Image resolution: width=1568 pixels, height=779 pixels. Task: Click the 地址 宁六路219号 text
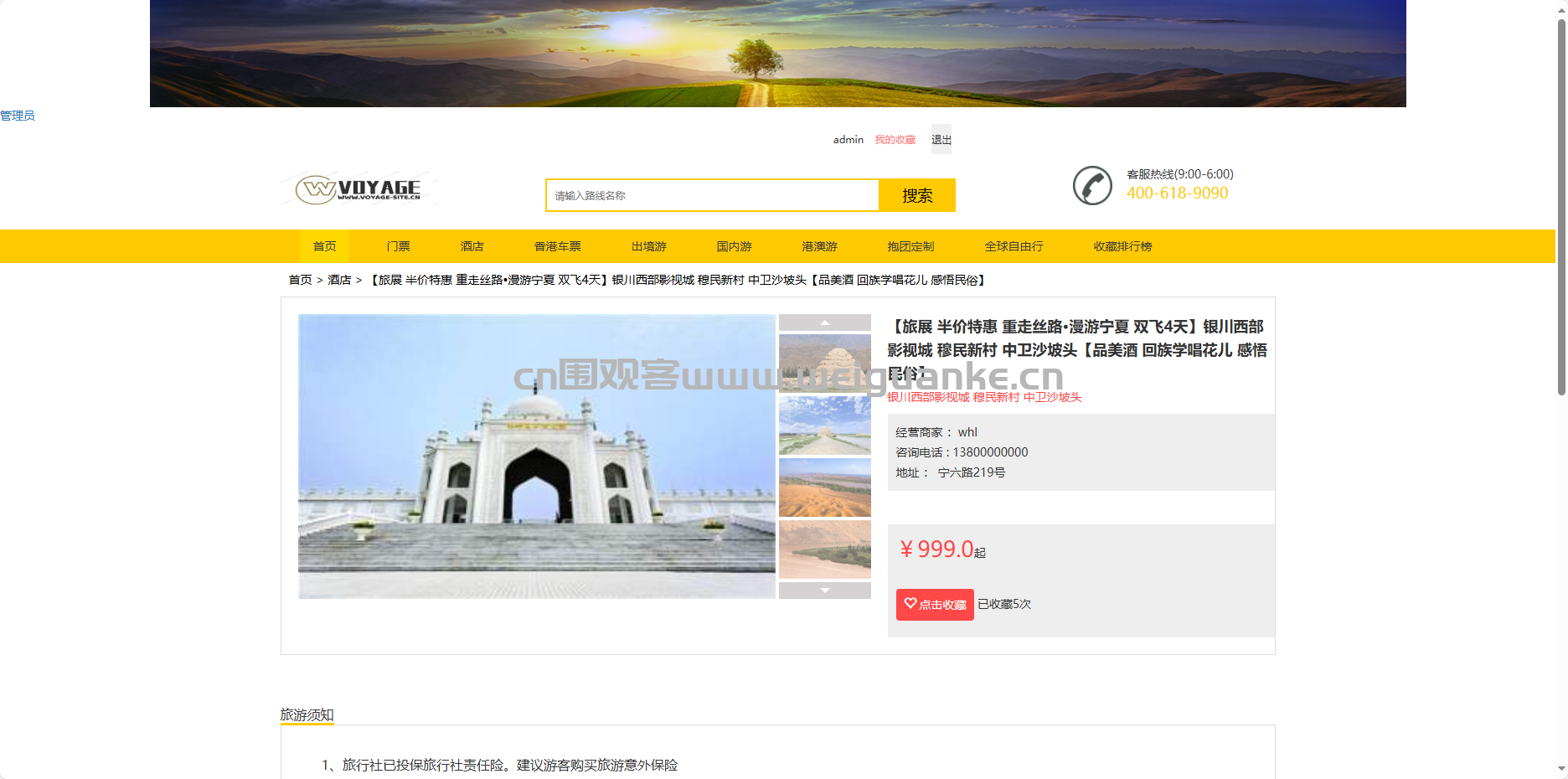pos(951,472)
